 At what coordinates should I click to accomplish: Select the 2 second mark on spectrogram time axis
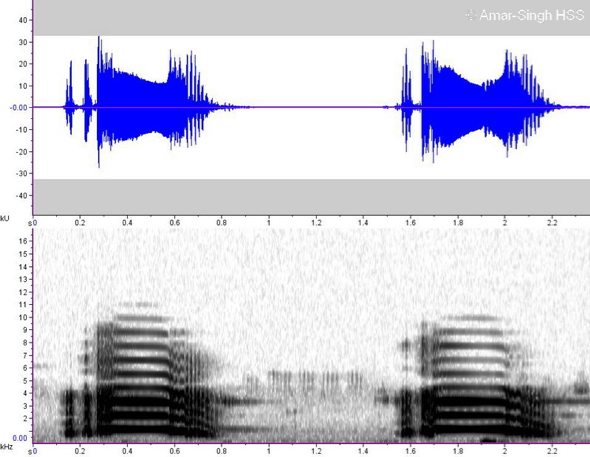point(505,451)
